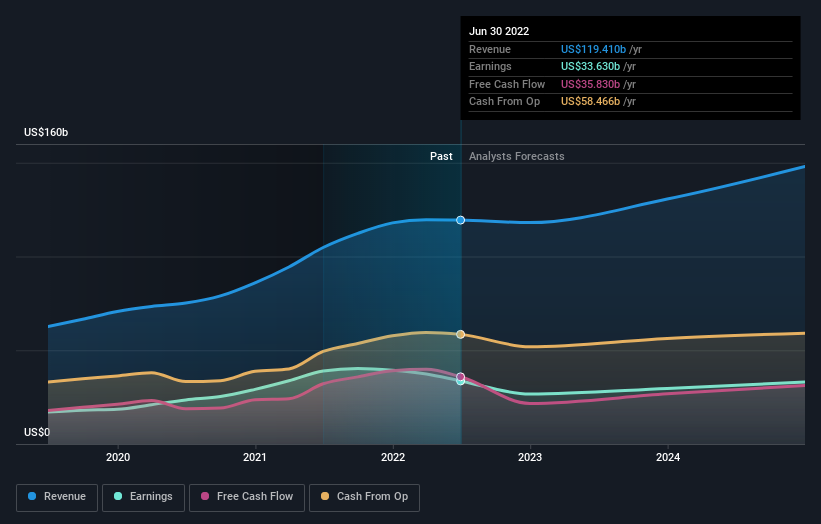Screen dimensions: 821x524
Task: Click the Cash From Op data point marker
Action: (460, 335)
